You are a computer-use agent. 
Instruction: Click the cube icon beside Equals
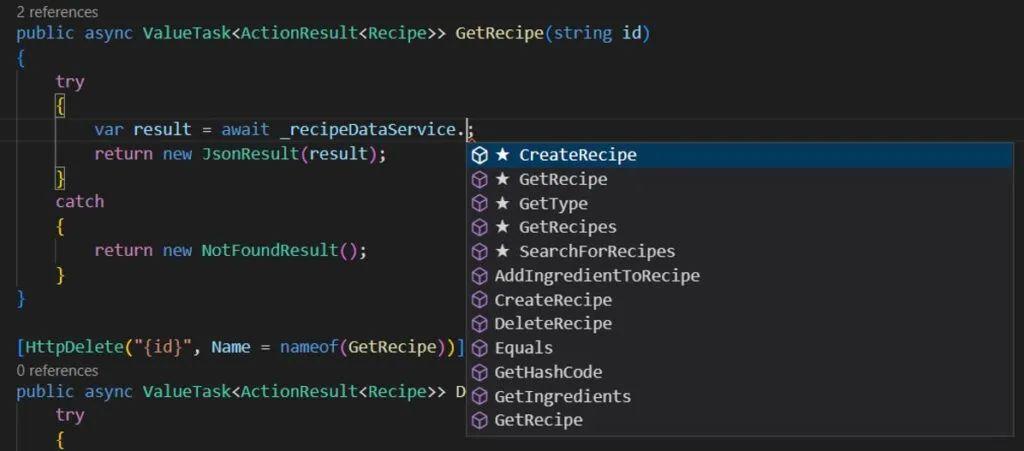[x=480, y=349]
